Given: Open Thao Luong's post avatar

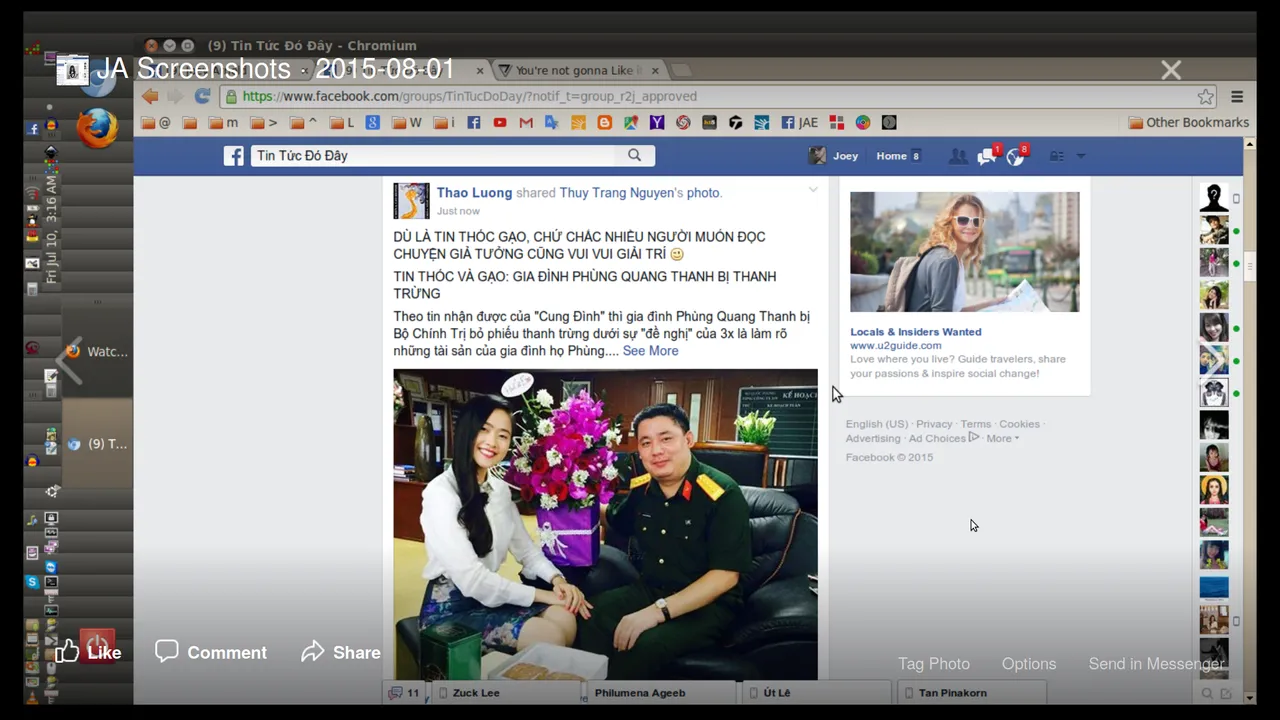Looking at the screenshot, I should click(x=411, y=200).
